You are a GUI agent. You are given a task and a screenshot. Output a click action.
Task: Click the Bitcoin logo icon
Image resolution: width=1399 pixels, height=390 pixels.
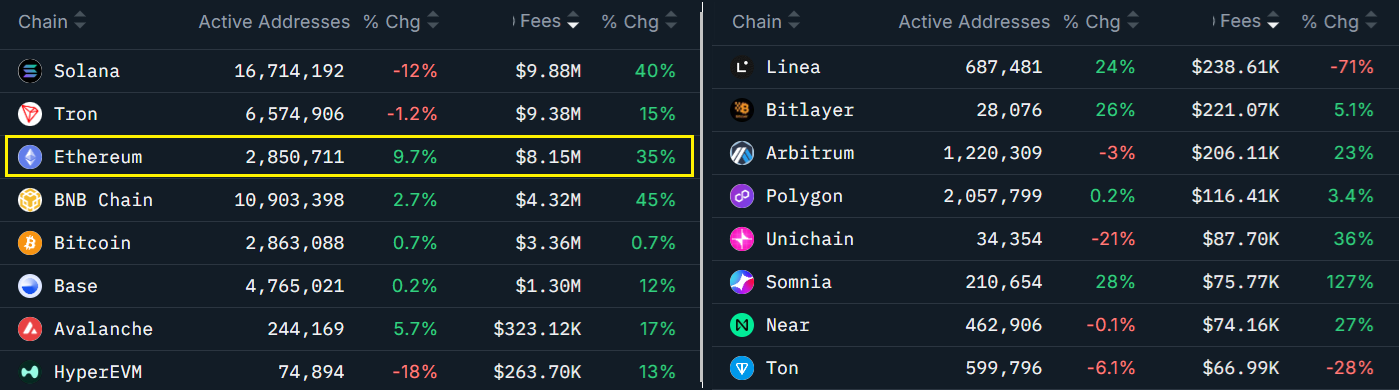pyautogui.click(x=30, y=243)
